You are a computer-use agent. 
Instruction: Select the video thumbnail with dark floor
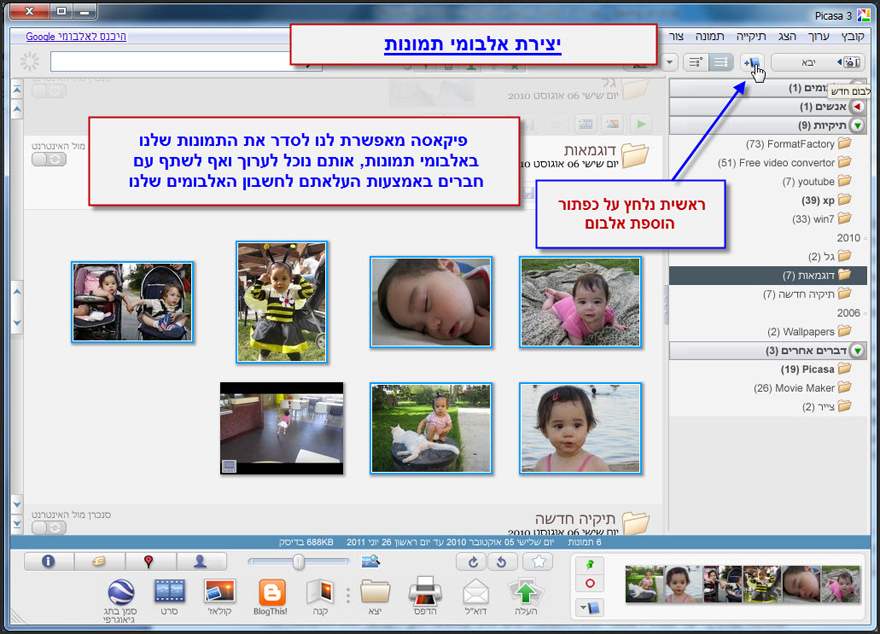click(281, 429)
